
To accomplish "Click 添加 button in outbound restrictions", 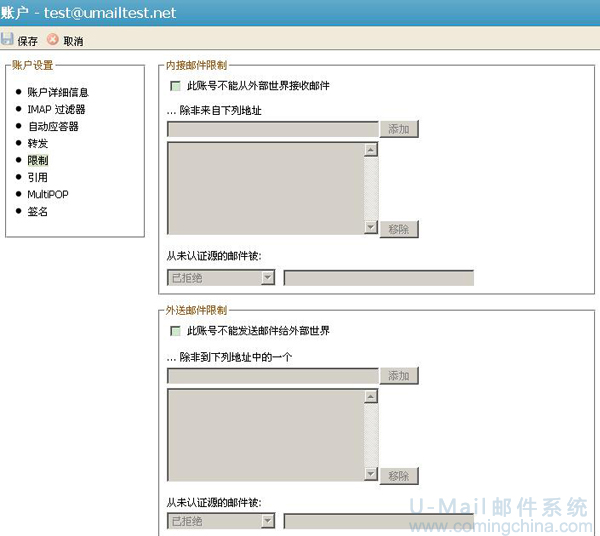I will [399, 376].
